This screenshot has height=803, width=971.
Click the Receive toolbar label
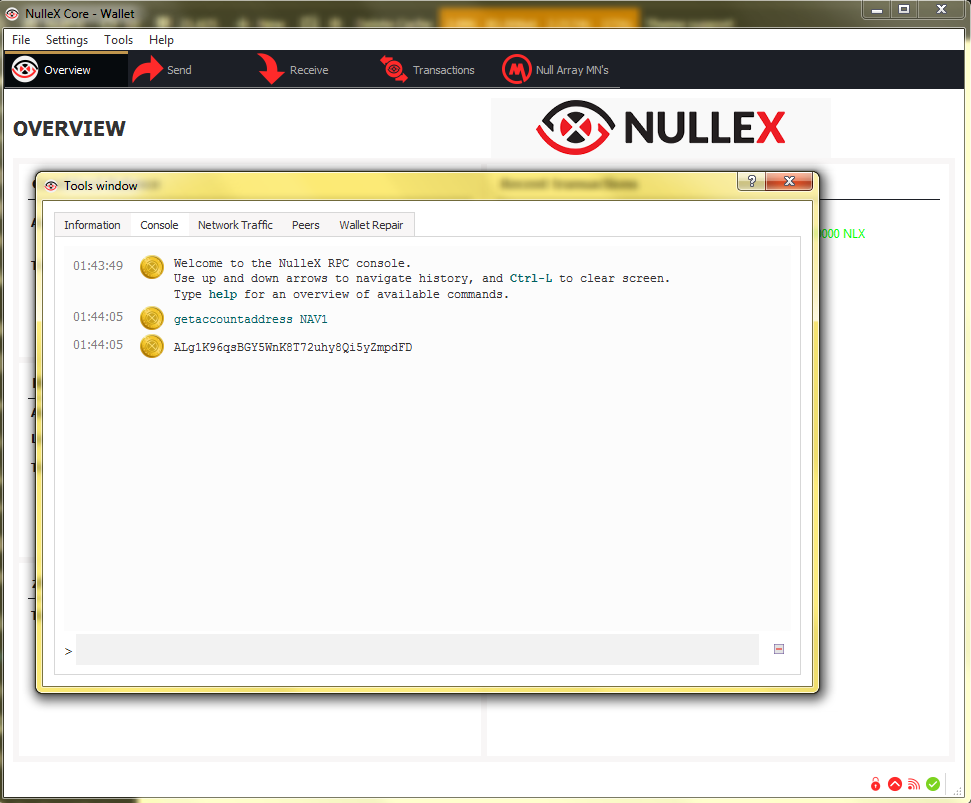[309, 70]
